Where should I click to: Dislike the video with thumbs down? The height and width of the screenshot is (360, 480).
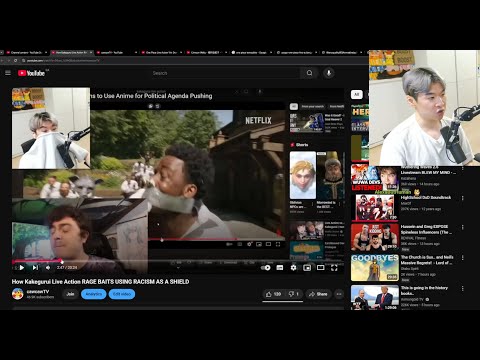tap(293, 294)
